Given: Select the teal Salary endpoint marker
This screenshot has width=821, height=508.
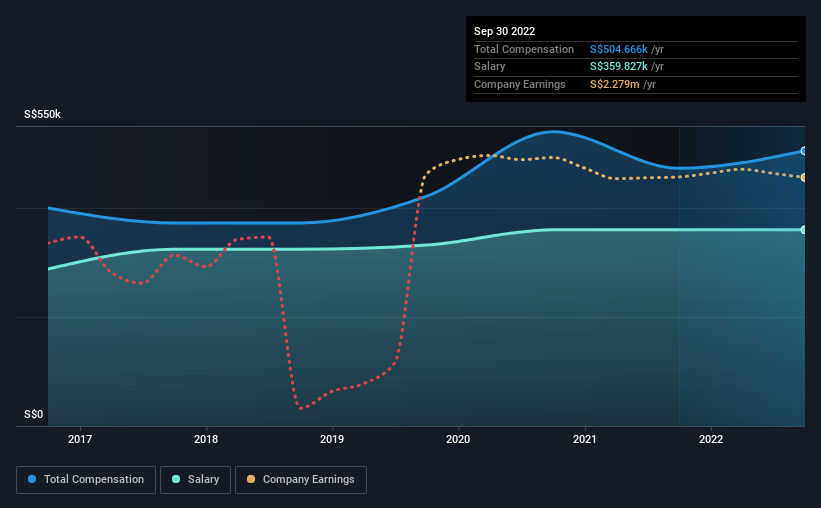Looking at the screenshot, I should tap(804, 229).
